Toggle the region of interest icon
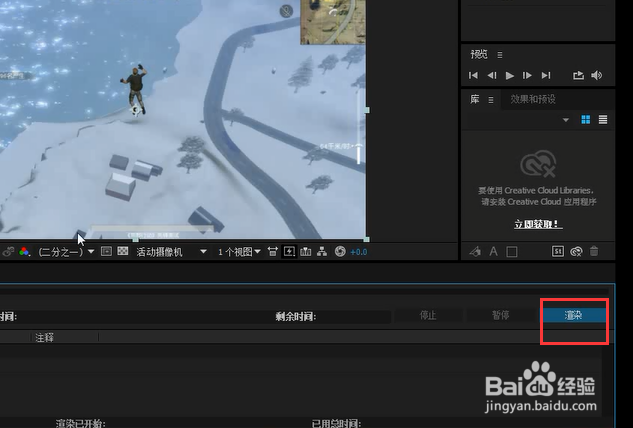 [106, 252]
